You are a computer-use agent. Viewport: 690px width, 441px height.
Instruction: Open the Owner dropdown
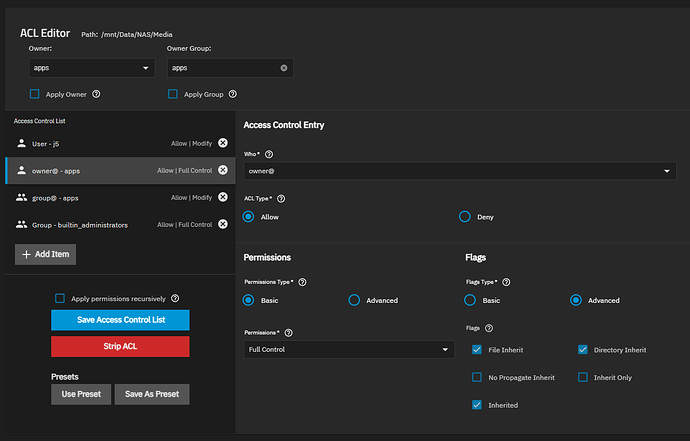point(91,68)
